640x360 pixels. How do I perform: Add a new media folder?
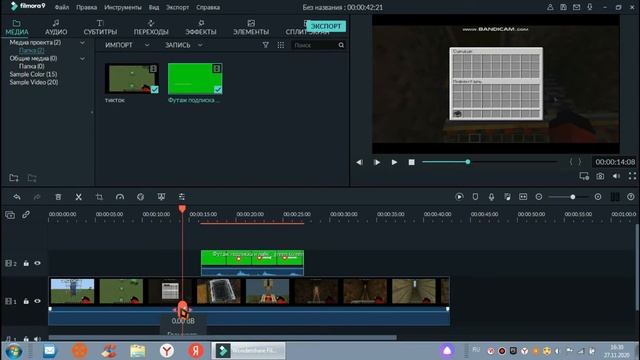(x=14, y=178)
